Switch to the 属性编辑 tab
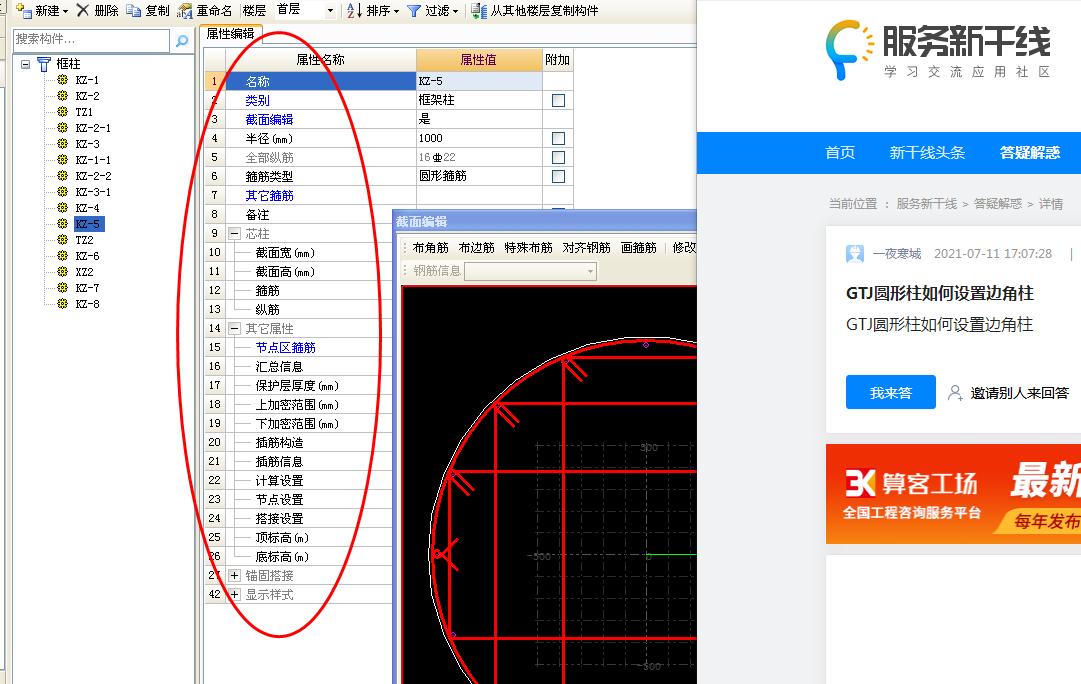This screenshot has width=1081, height=684. click(x=230, y=34)
